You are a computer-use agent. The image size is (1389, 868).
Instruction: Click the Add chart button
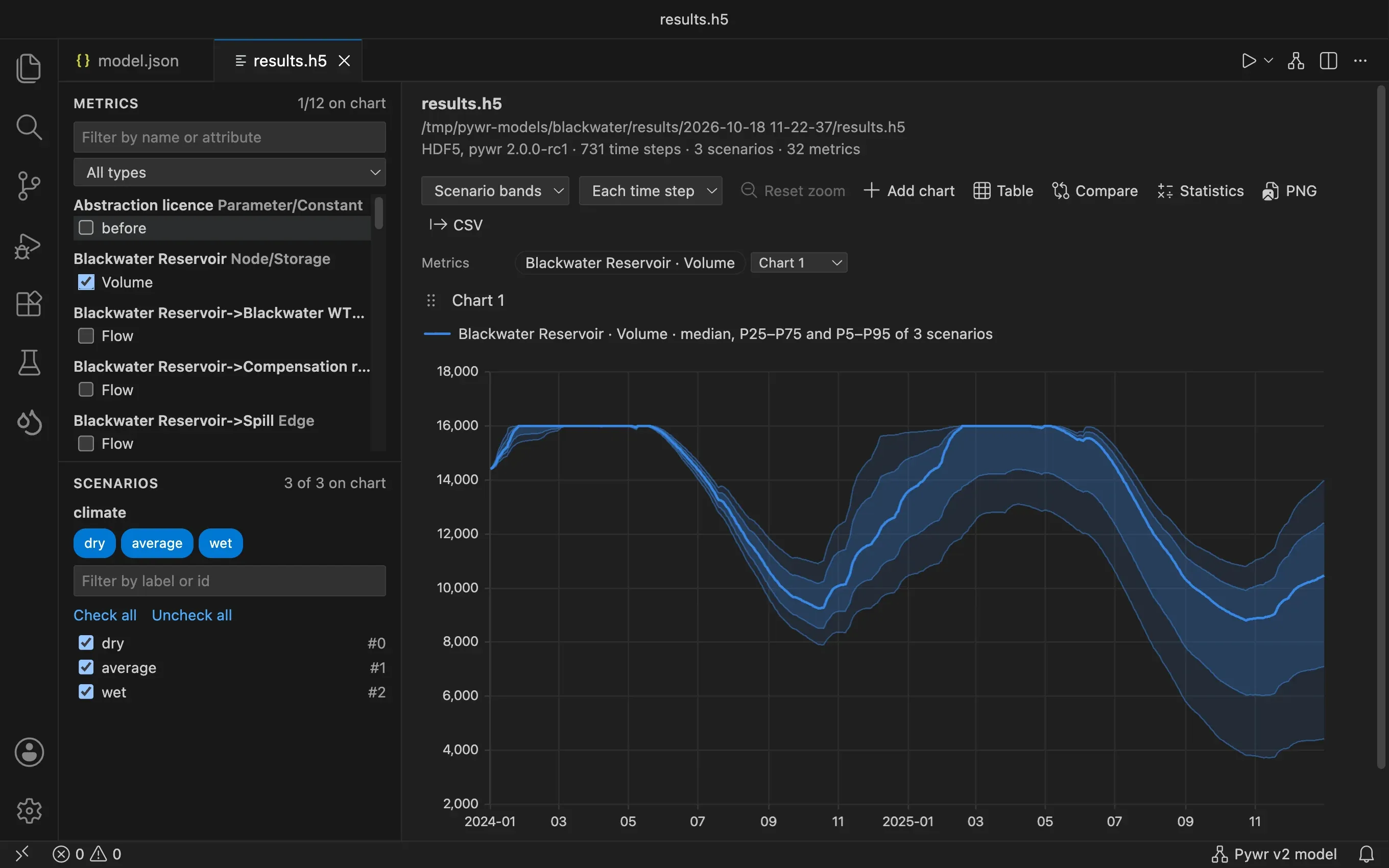[x=909, y=190]
